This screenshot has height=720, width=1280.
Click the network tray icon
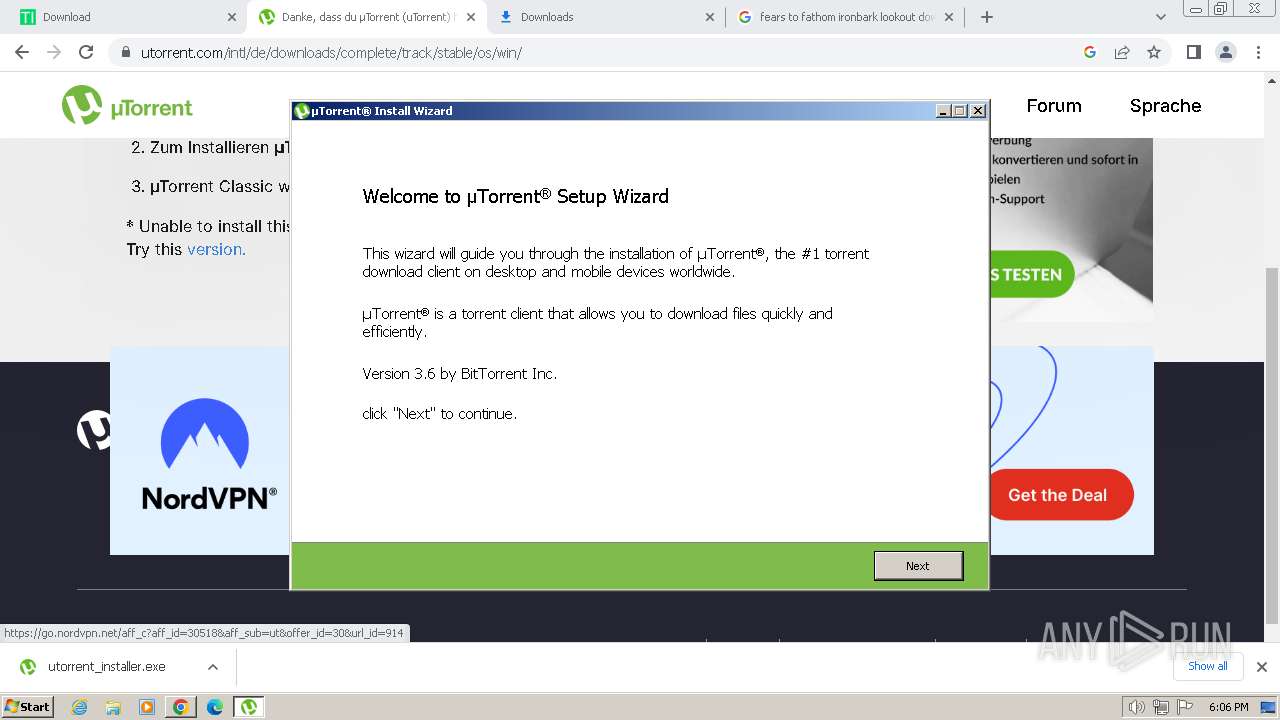[x=1161, y=707]
